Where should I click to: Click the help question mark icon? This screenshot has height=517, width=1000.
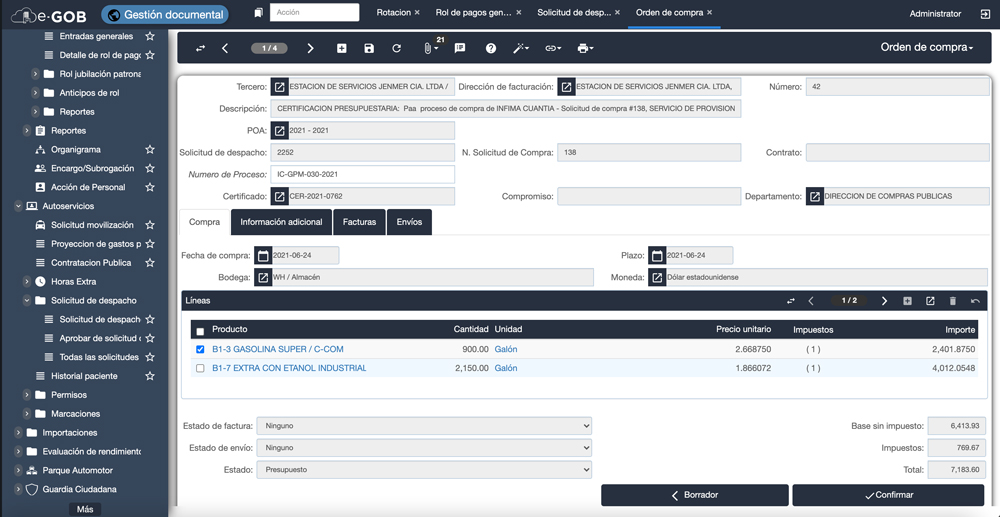tap(490, 48)
